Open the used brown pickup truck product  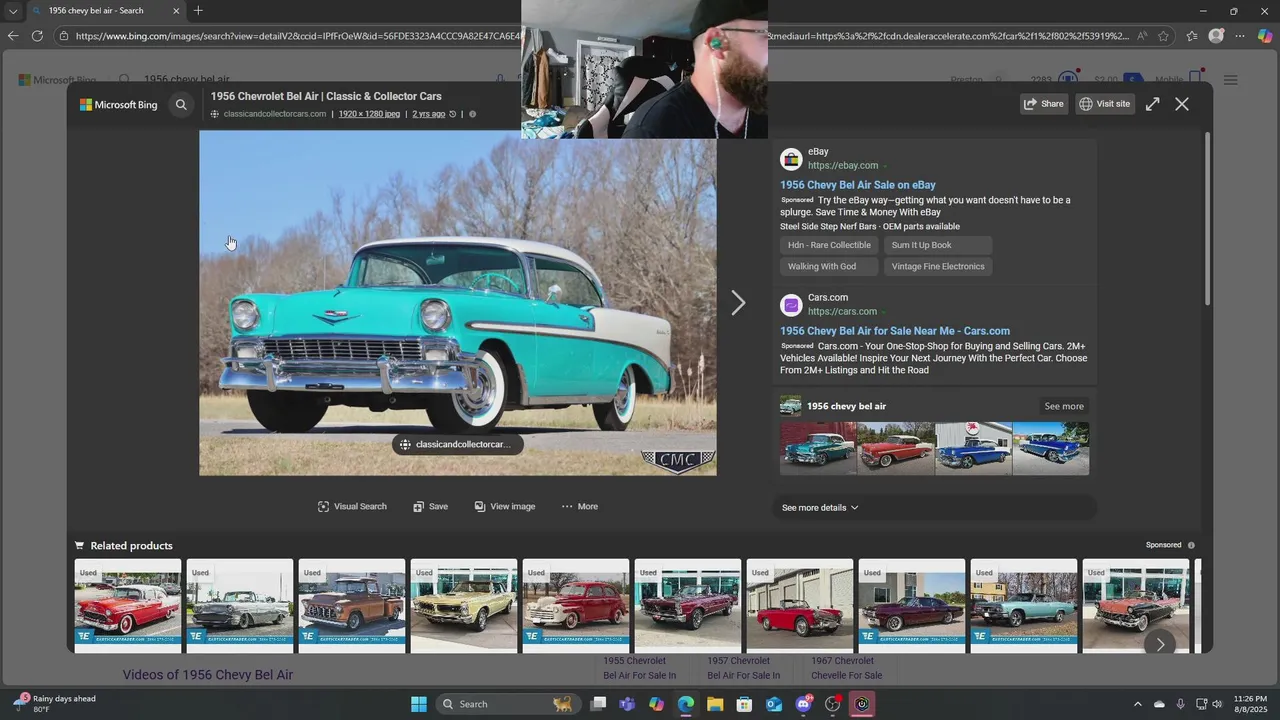click(352, 606)
